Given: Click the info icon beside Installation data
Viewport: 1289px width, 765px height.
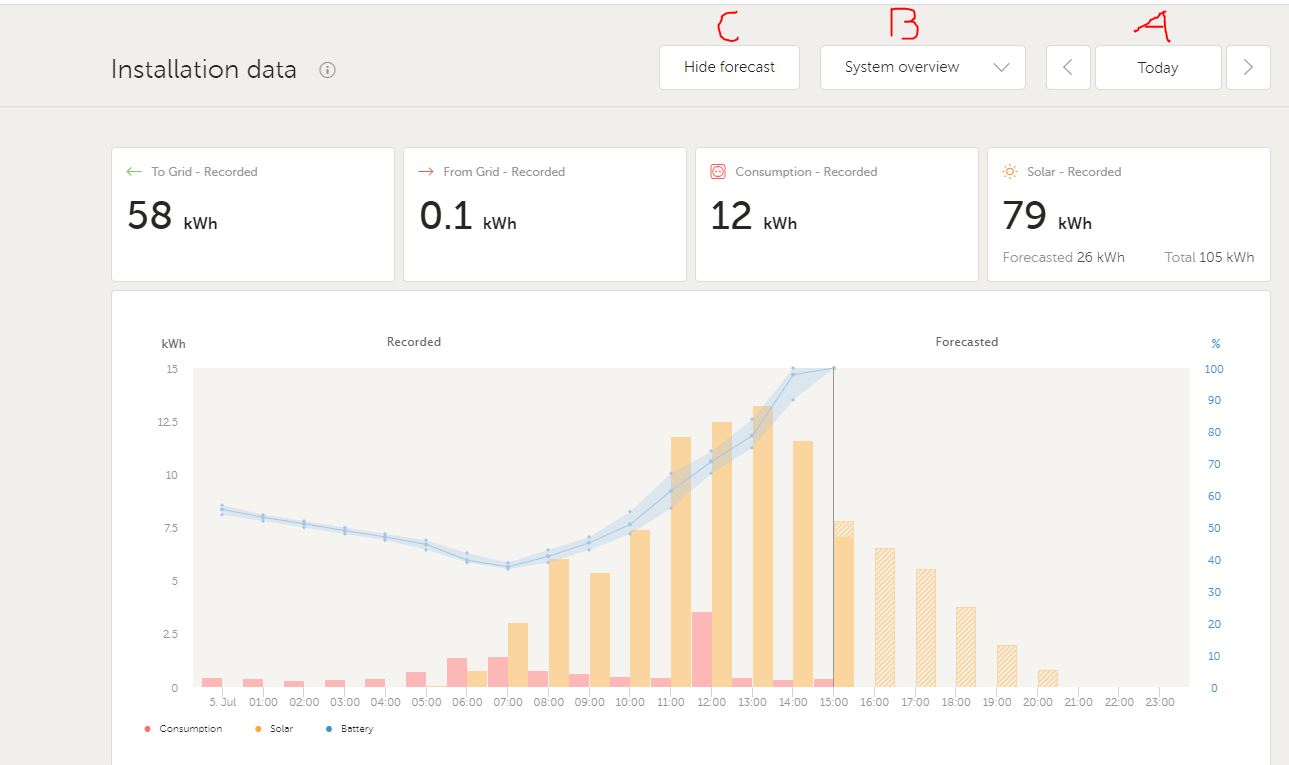Looking at the screenshot, I should 327,70.
